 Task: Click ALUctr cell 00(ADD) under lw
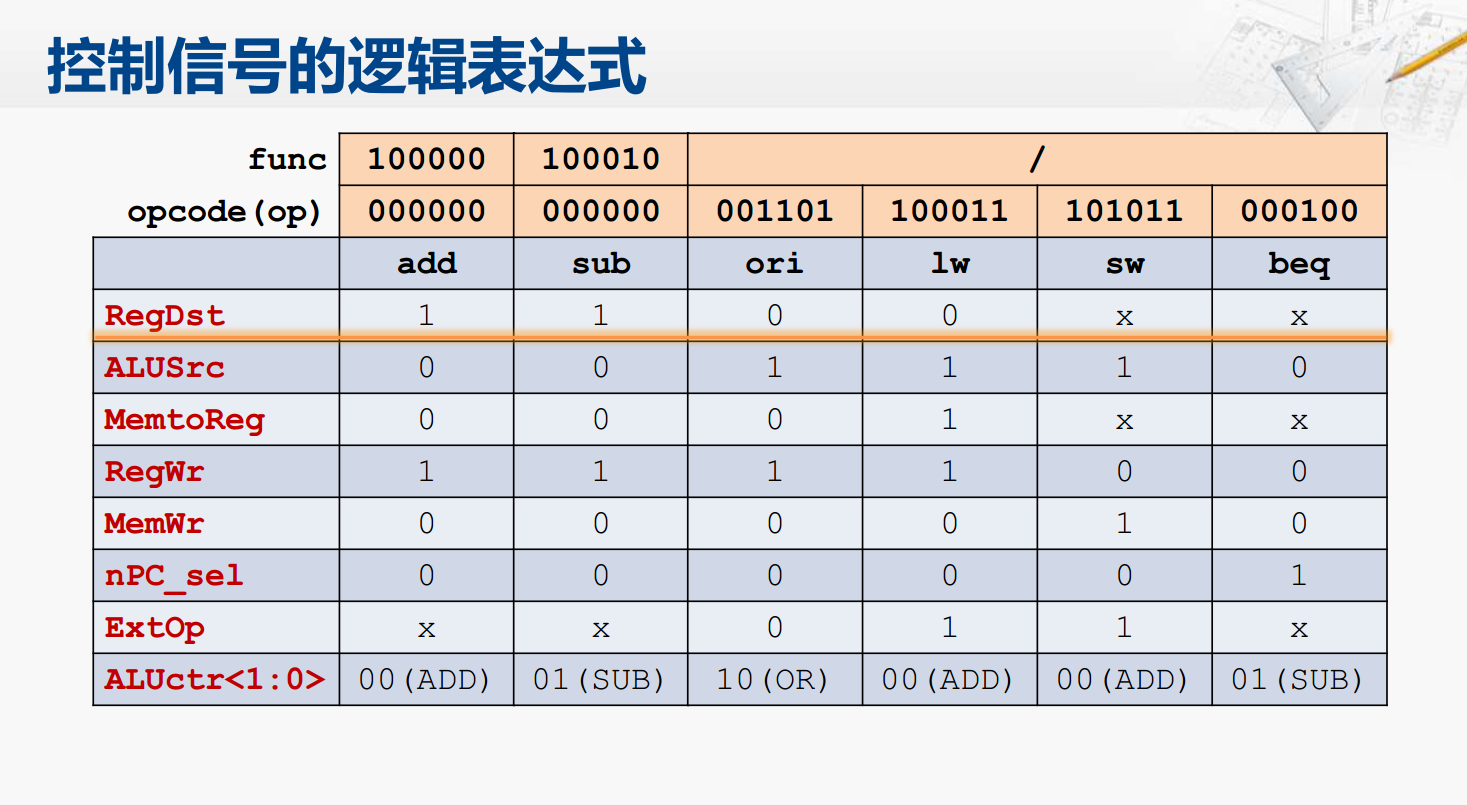tap(950, 680)
